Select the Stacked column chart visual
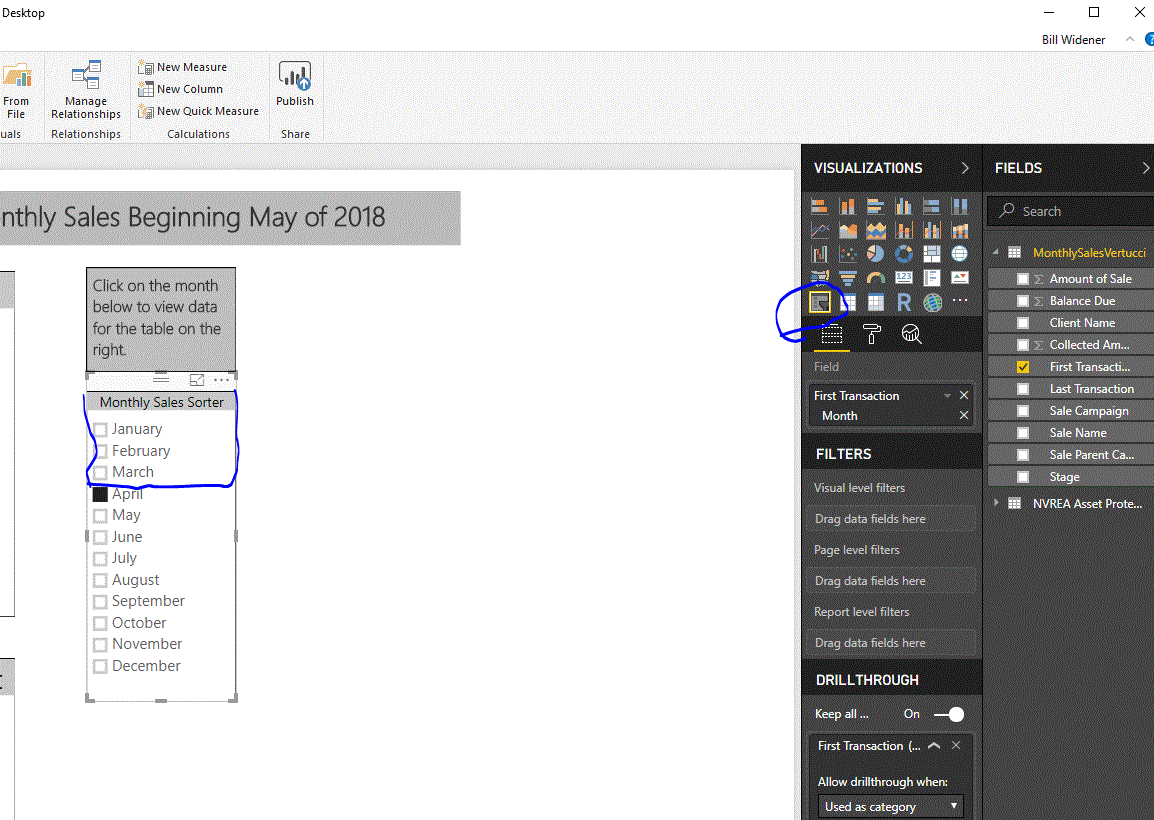This screenshot has height=820, width=1154. pos(847,206)
